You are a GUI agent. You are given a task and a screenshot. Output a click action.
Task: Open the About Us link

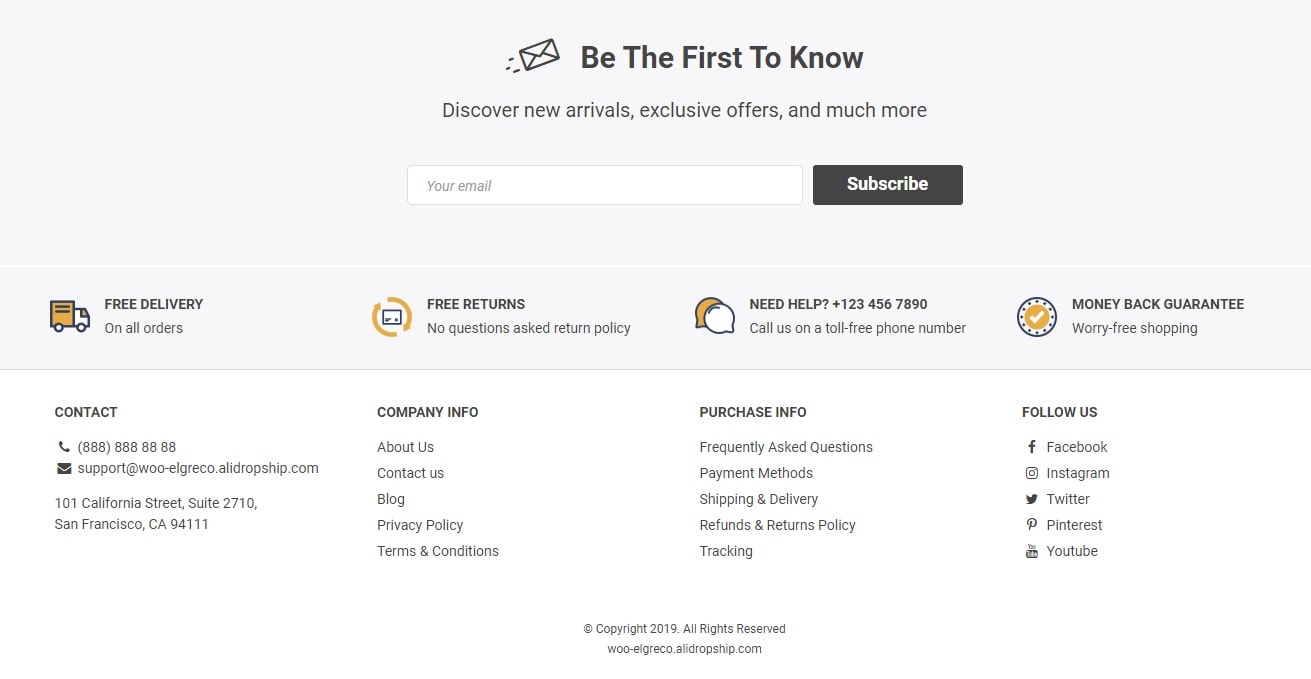405,447
